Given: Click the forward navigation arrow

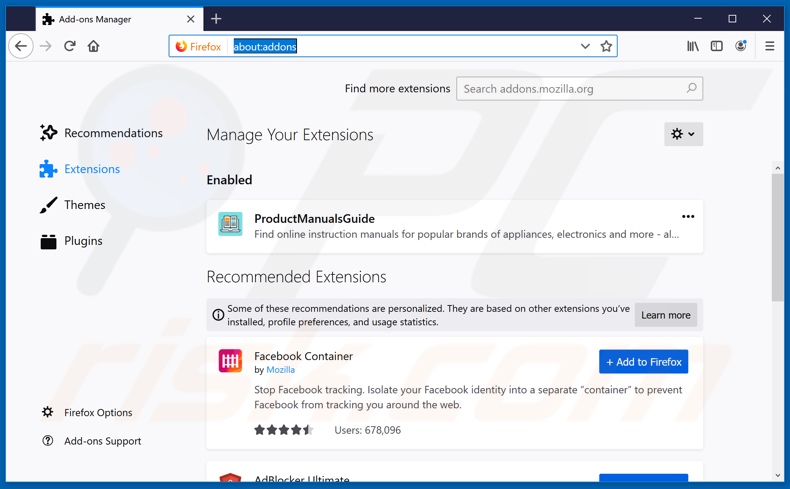Looking at the screenshot, I should (x=46, y=46).
